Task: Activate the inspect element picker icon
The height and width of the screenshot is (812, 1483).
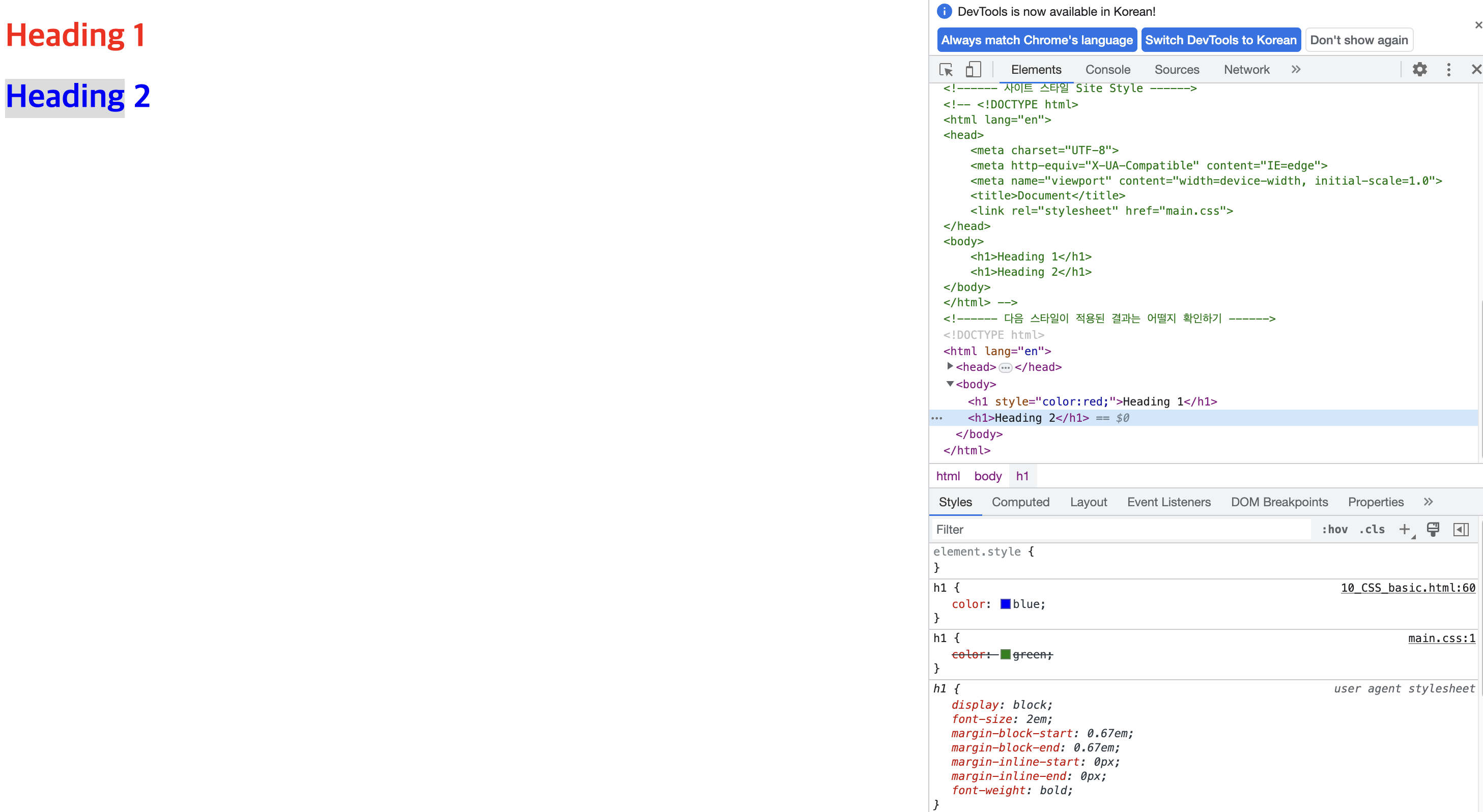Action: [x=946, y=70]
